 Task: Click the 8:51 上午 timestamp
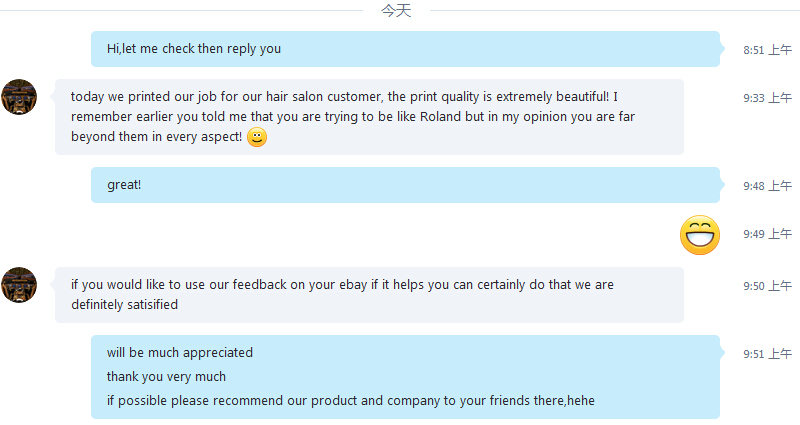767,50
